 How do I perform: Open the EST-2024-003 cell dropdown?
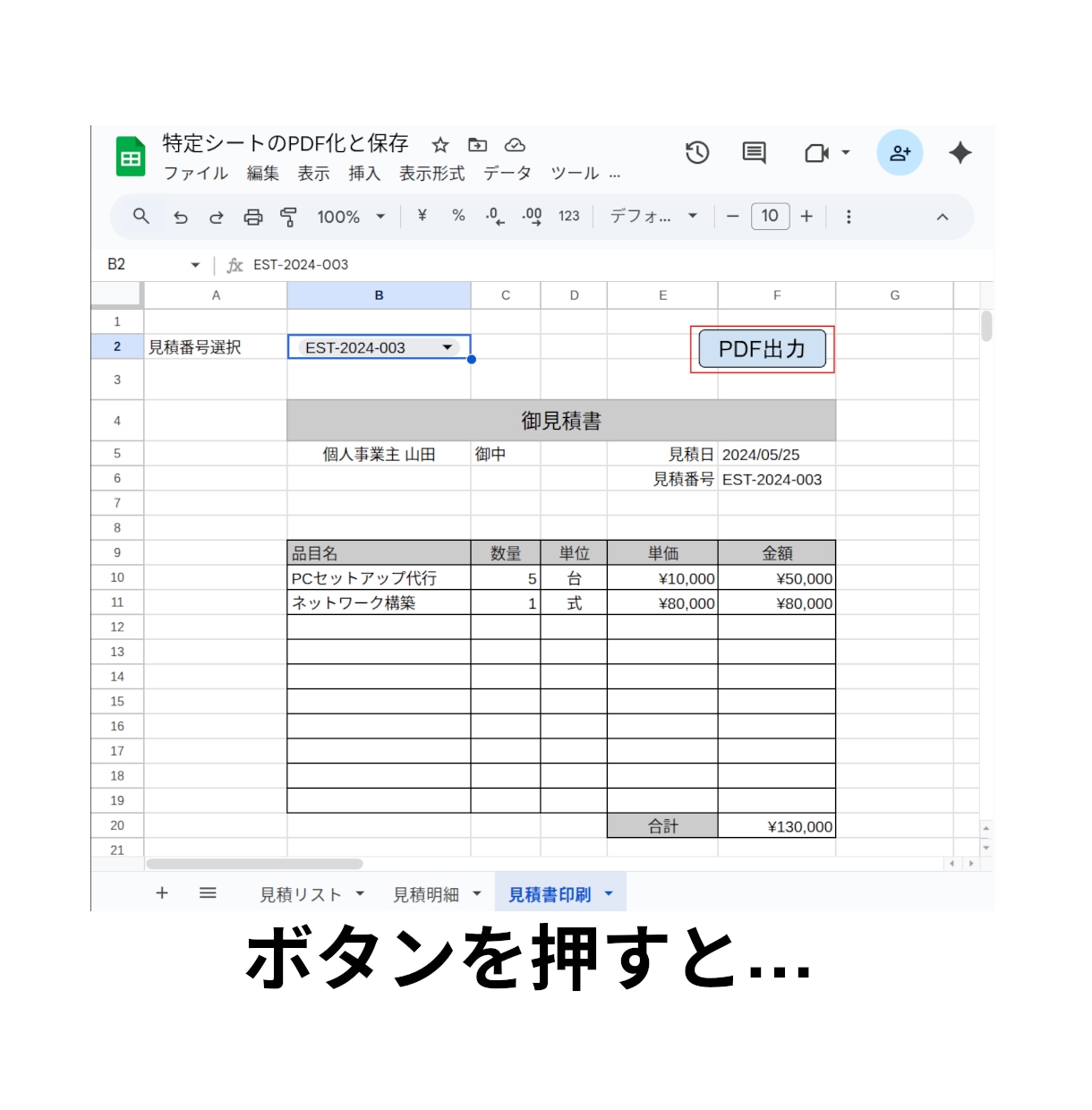coord(448,347)
